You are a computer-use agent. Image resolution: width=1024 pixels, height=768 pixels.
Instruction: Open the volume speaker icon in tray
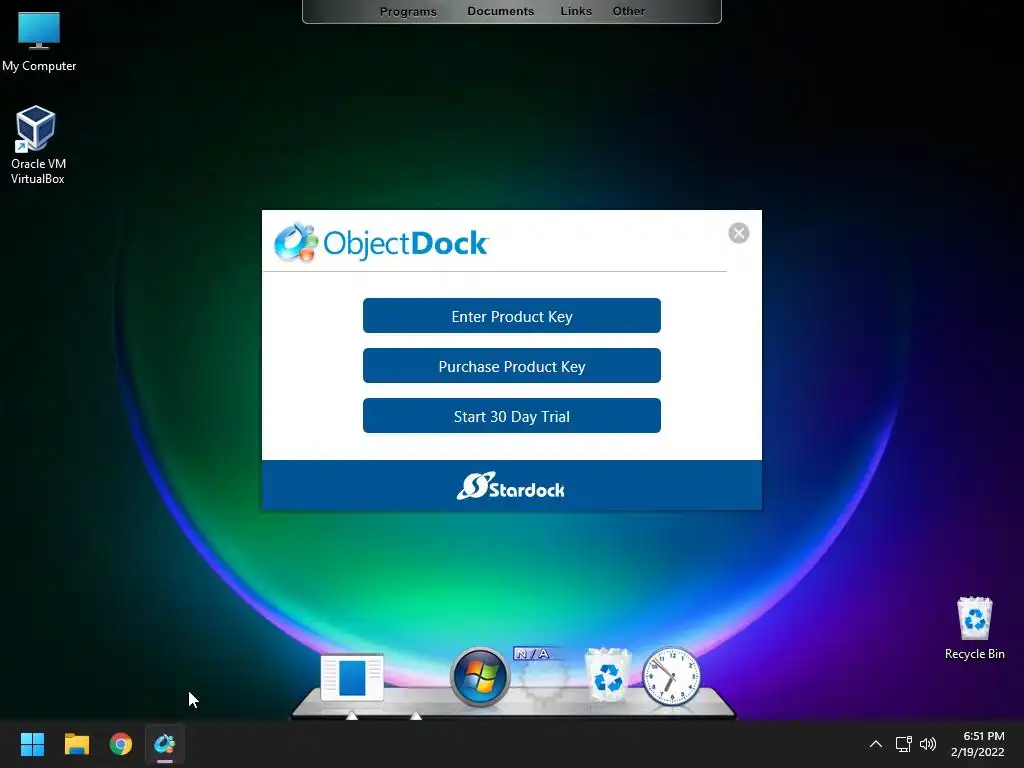(927, 744)
